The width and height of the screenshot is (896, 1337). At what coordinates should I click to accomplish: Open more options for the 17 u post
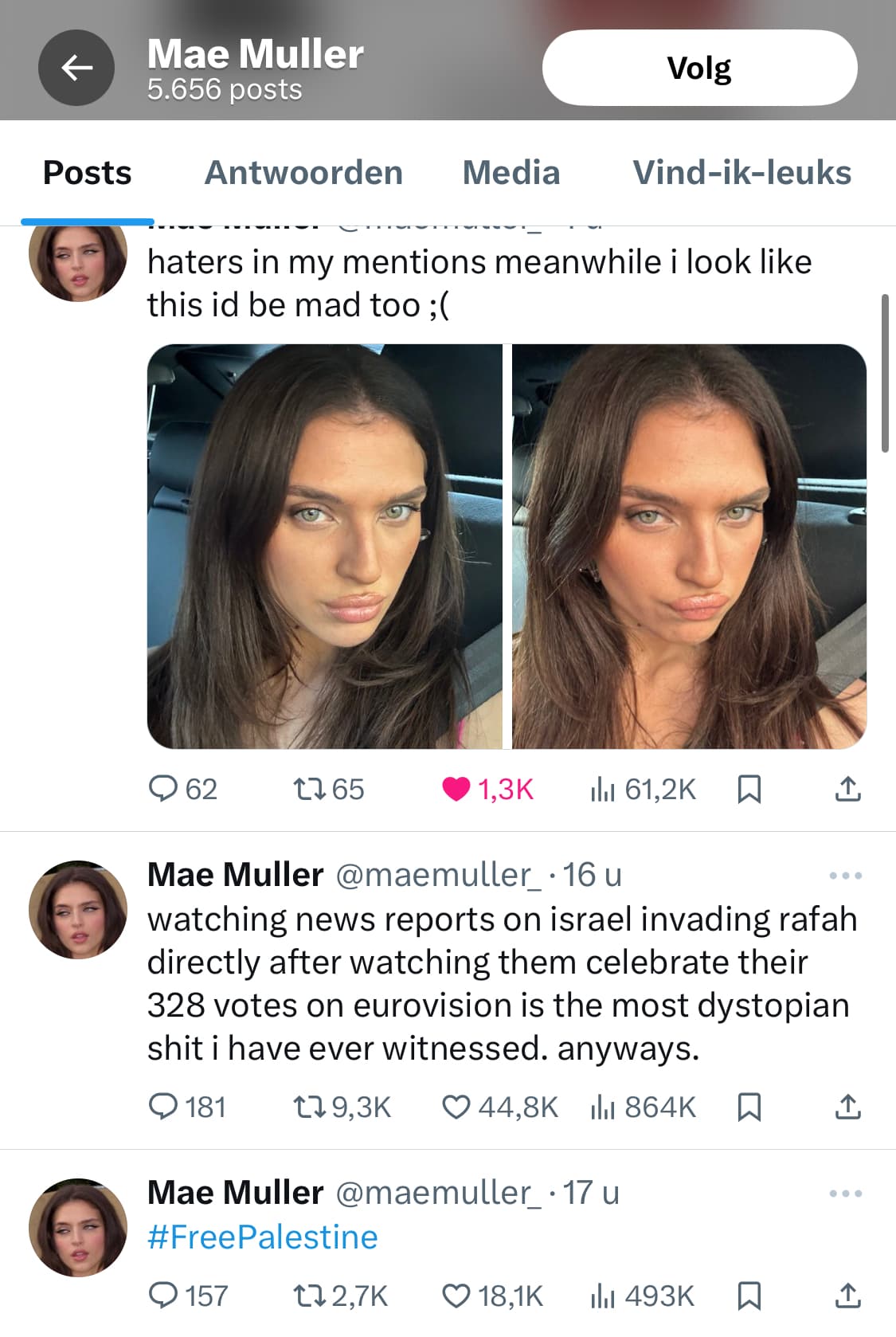pyautogui.click(x=845, y=1194)
